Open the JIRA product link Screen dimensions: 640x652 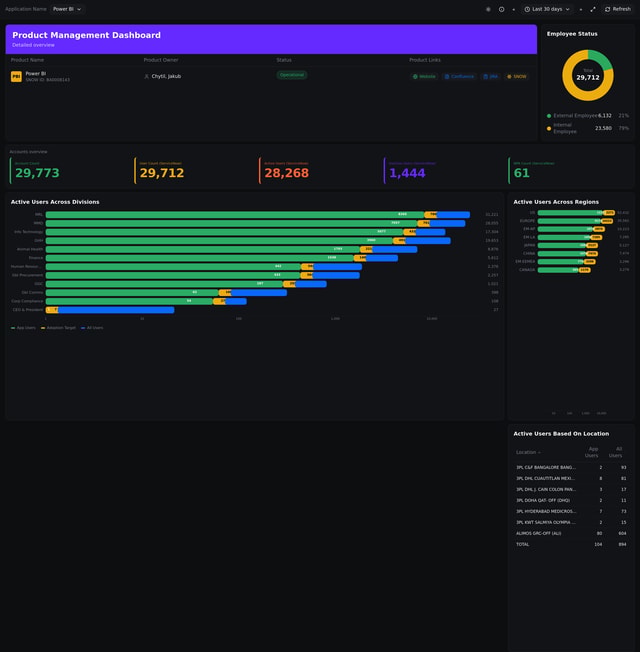[490, 76]
